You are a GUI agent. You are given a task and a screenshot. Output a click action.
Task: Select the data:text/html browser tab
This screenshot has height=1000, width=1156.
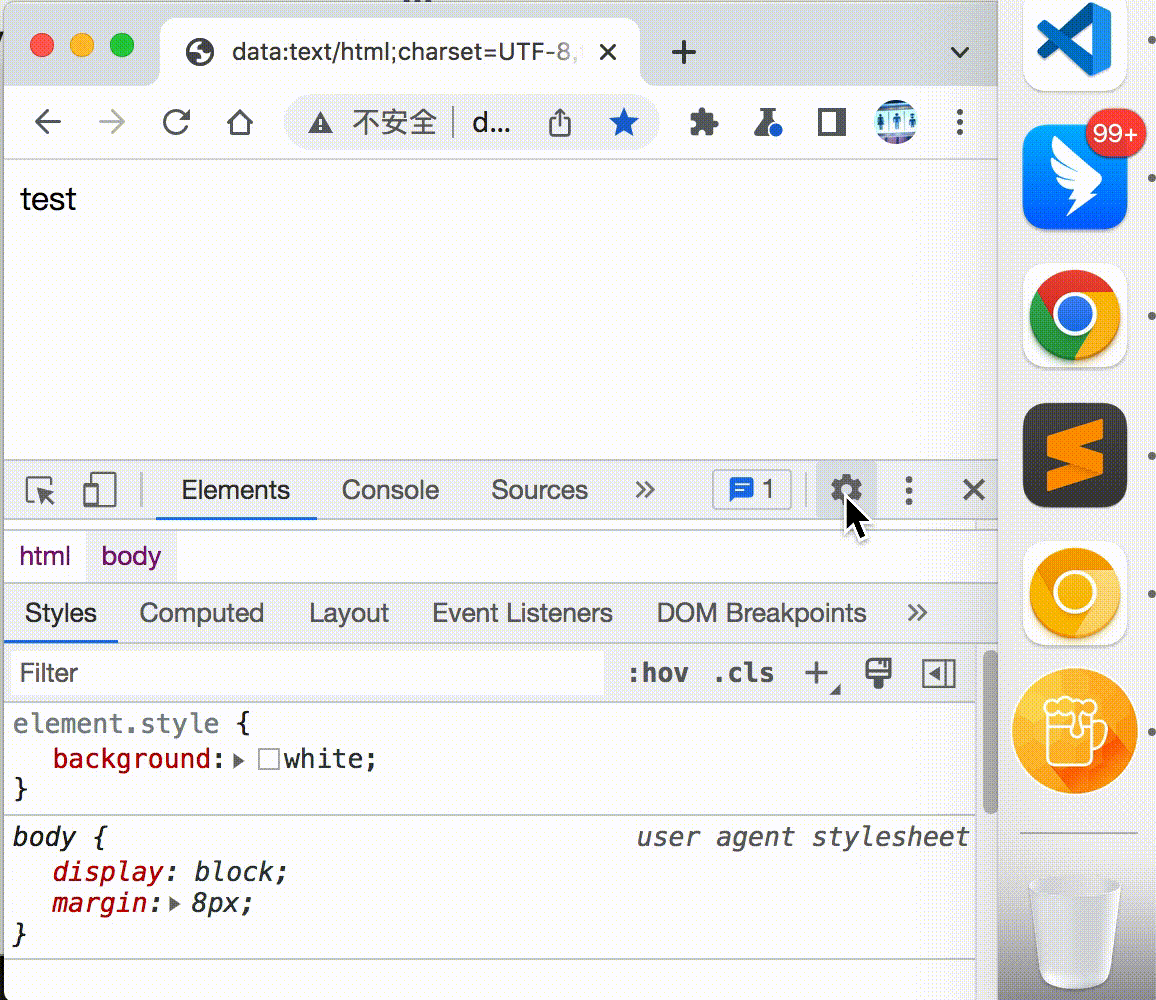tap(399, 52)
